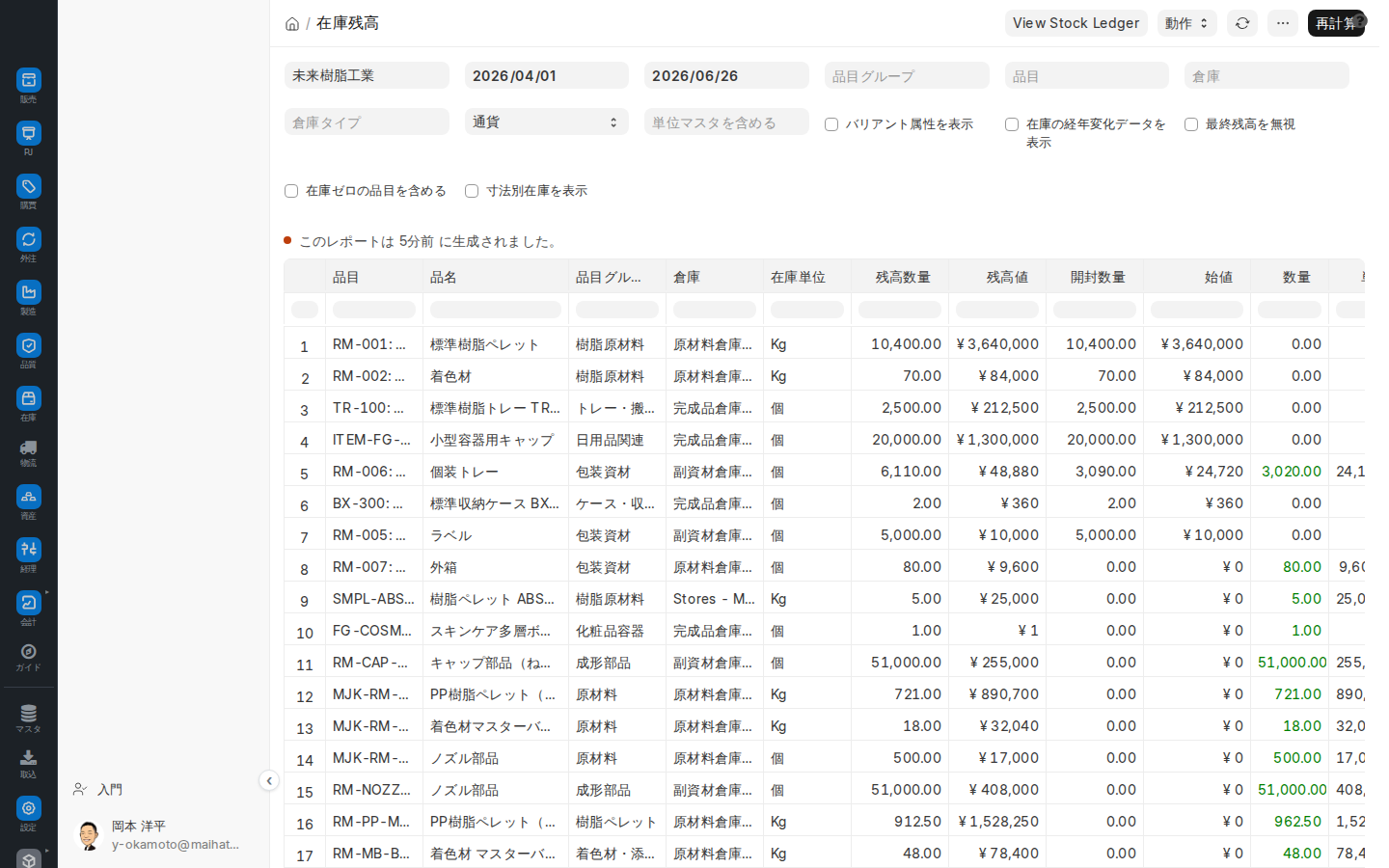The image size is (1389, 868).
Task: Tick 在庫ゼロの品目を含める checkbox
Action: click(x=291, y=191)
